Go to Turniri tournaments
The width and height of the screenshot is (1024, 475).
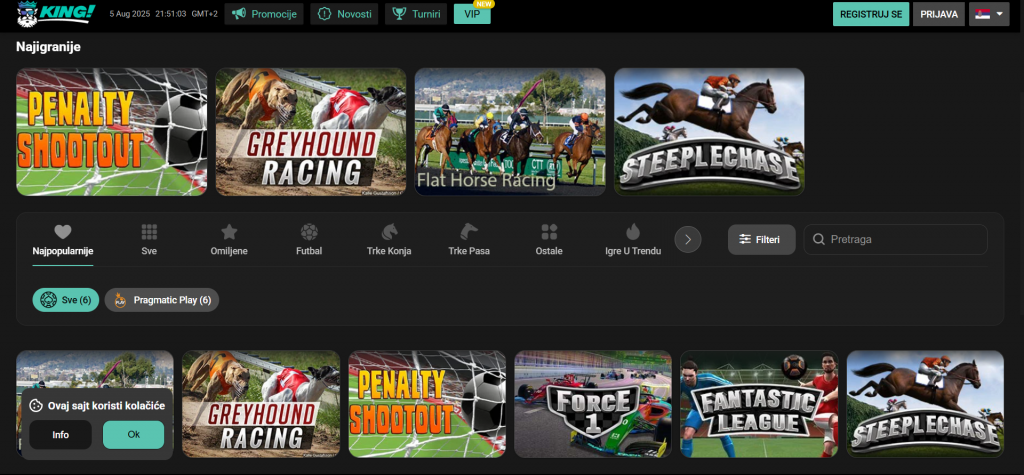point(416,14)
